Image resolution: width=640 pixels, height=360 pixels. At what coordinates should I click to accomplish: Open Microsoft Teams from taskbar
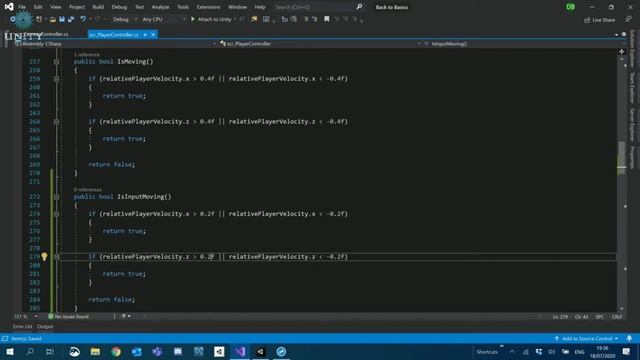tap(157, 351)
